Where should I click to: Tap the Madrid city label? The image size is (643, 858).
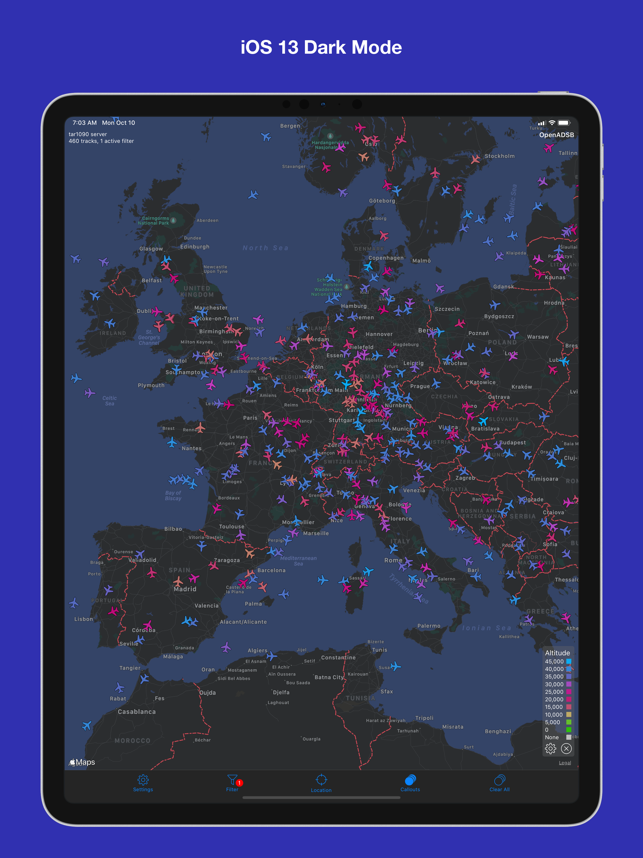[x=185, y=589]
